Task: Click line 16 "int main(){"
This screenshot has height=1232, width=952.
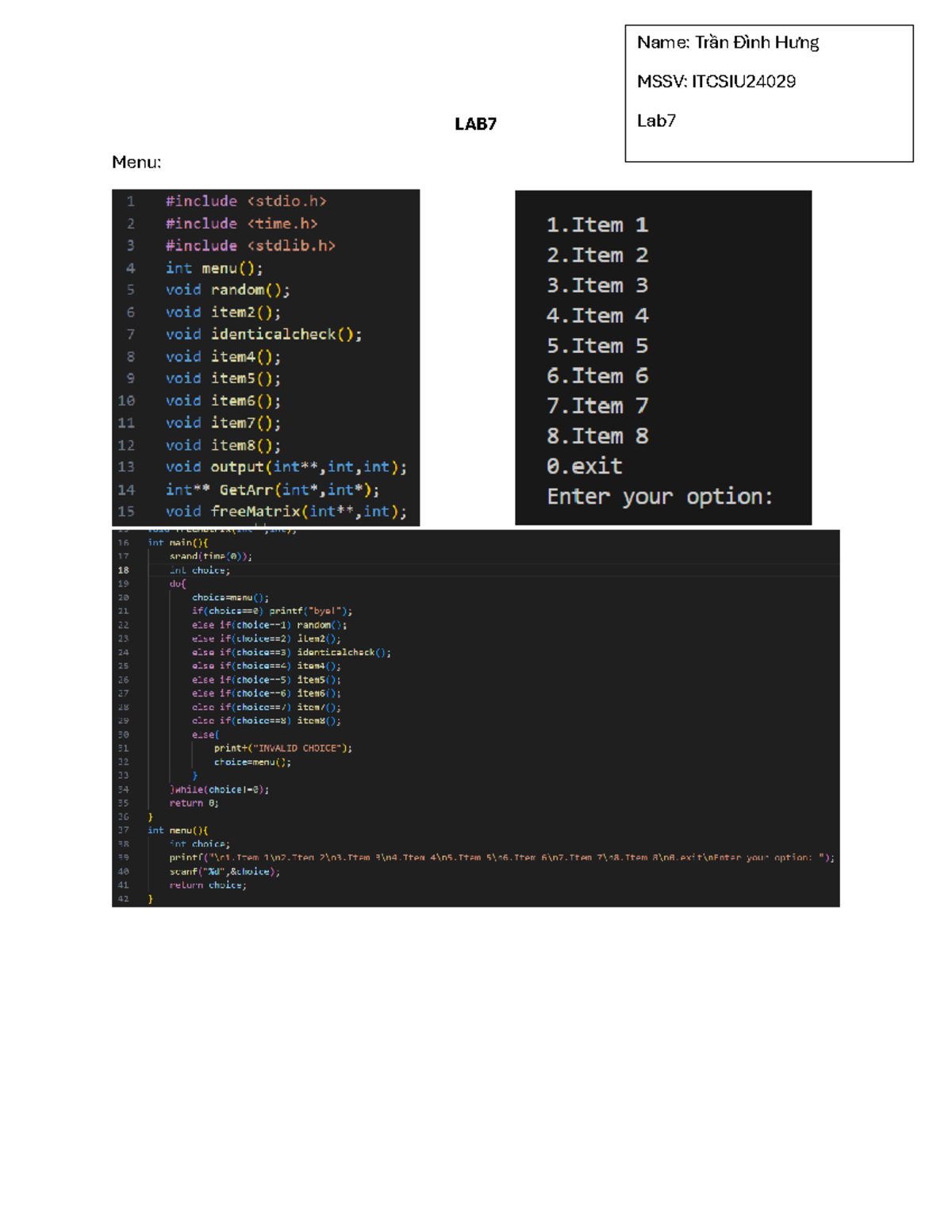Action: pyautogui.click(x=178, y=543)
